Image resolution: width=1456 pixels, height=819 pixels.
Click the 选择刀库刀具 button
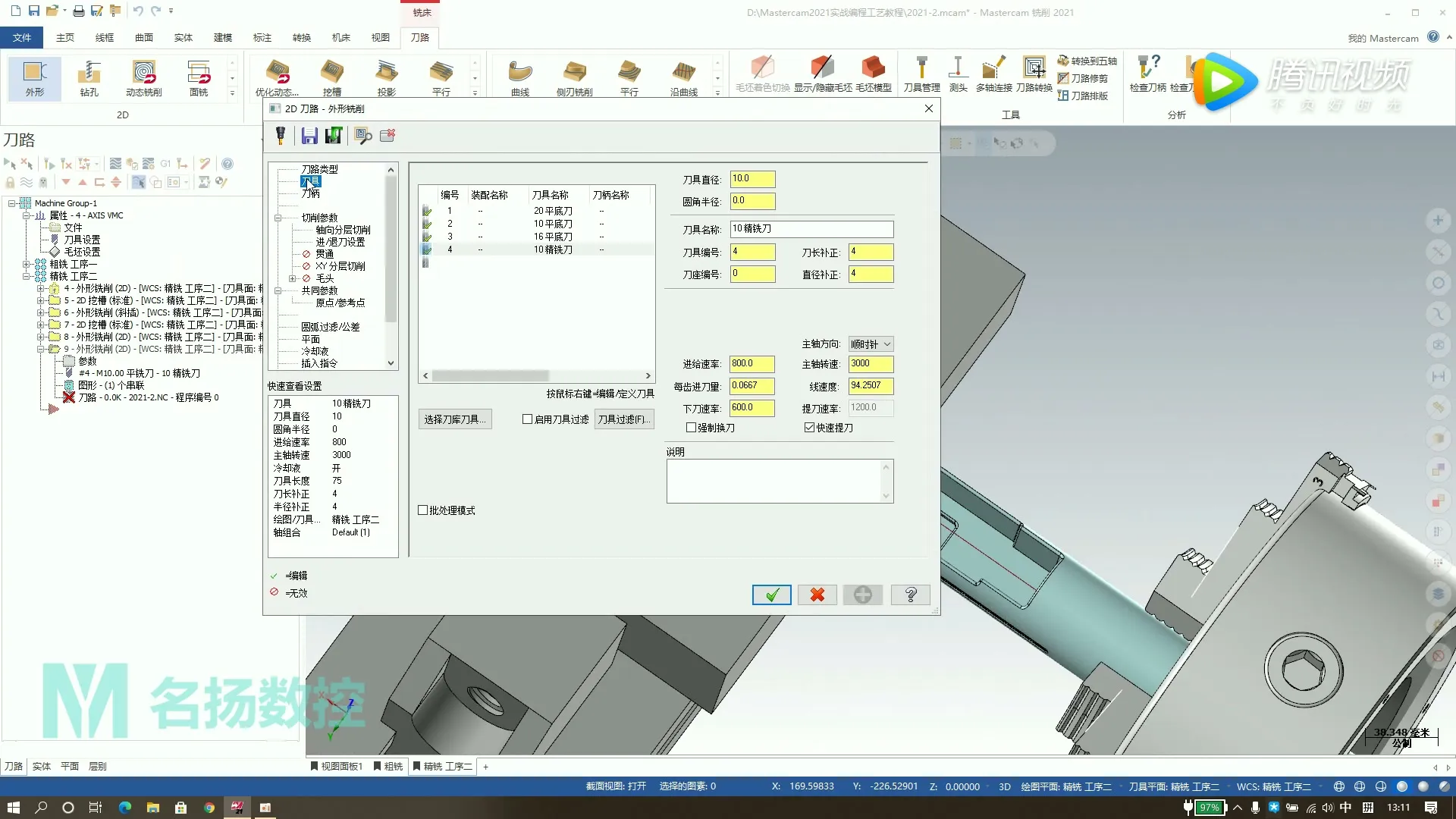(x=455, y=419)
